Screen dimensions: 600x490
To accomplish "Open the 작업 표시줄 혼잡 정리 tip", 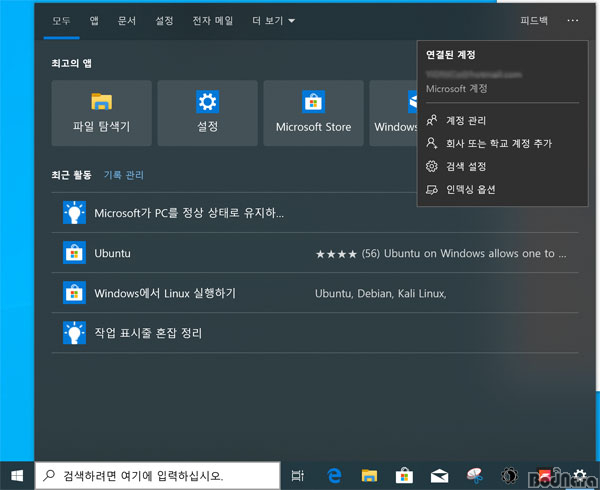I will pos(315,333).
